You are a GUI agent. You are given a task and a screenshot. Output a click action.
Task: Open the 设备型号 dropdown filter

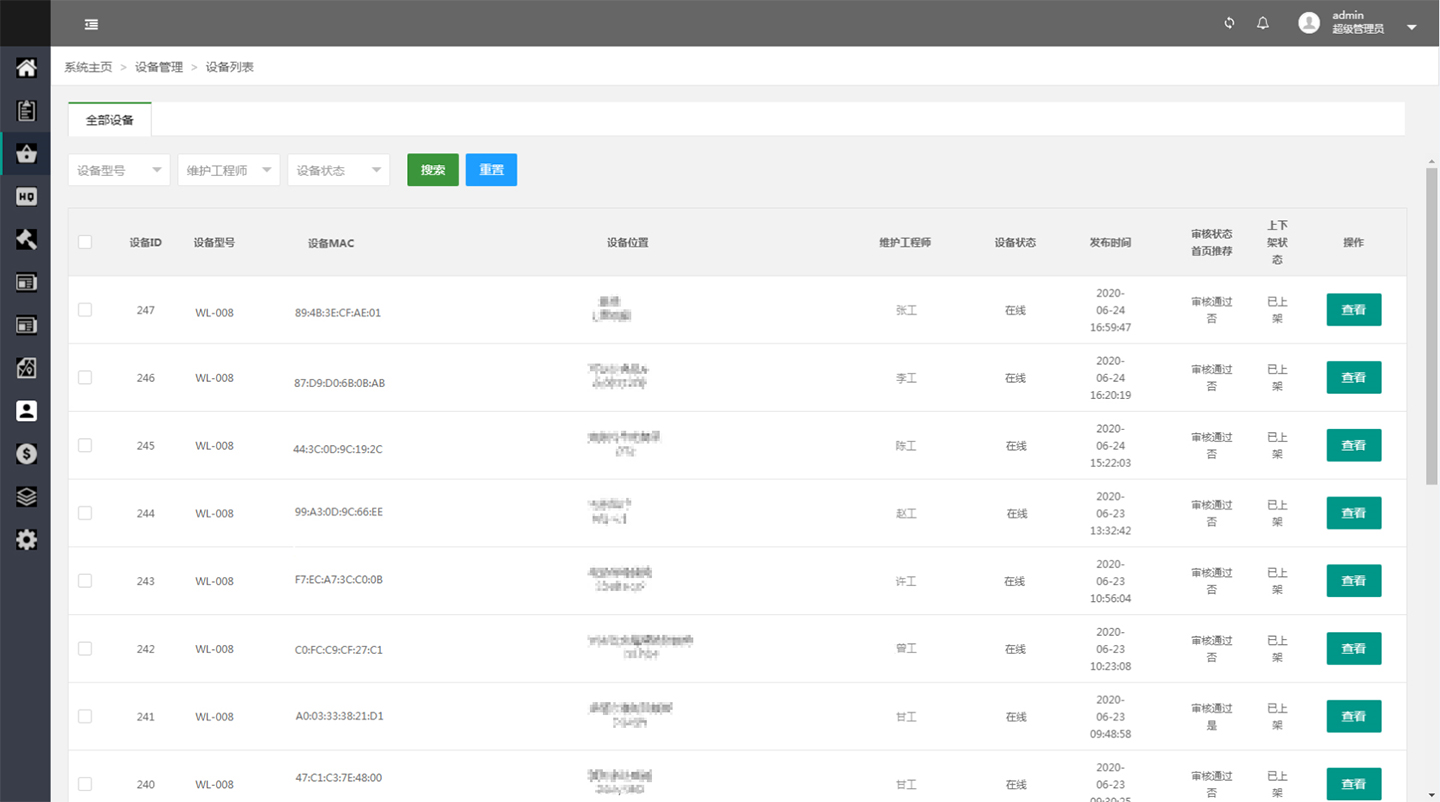119,170
